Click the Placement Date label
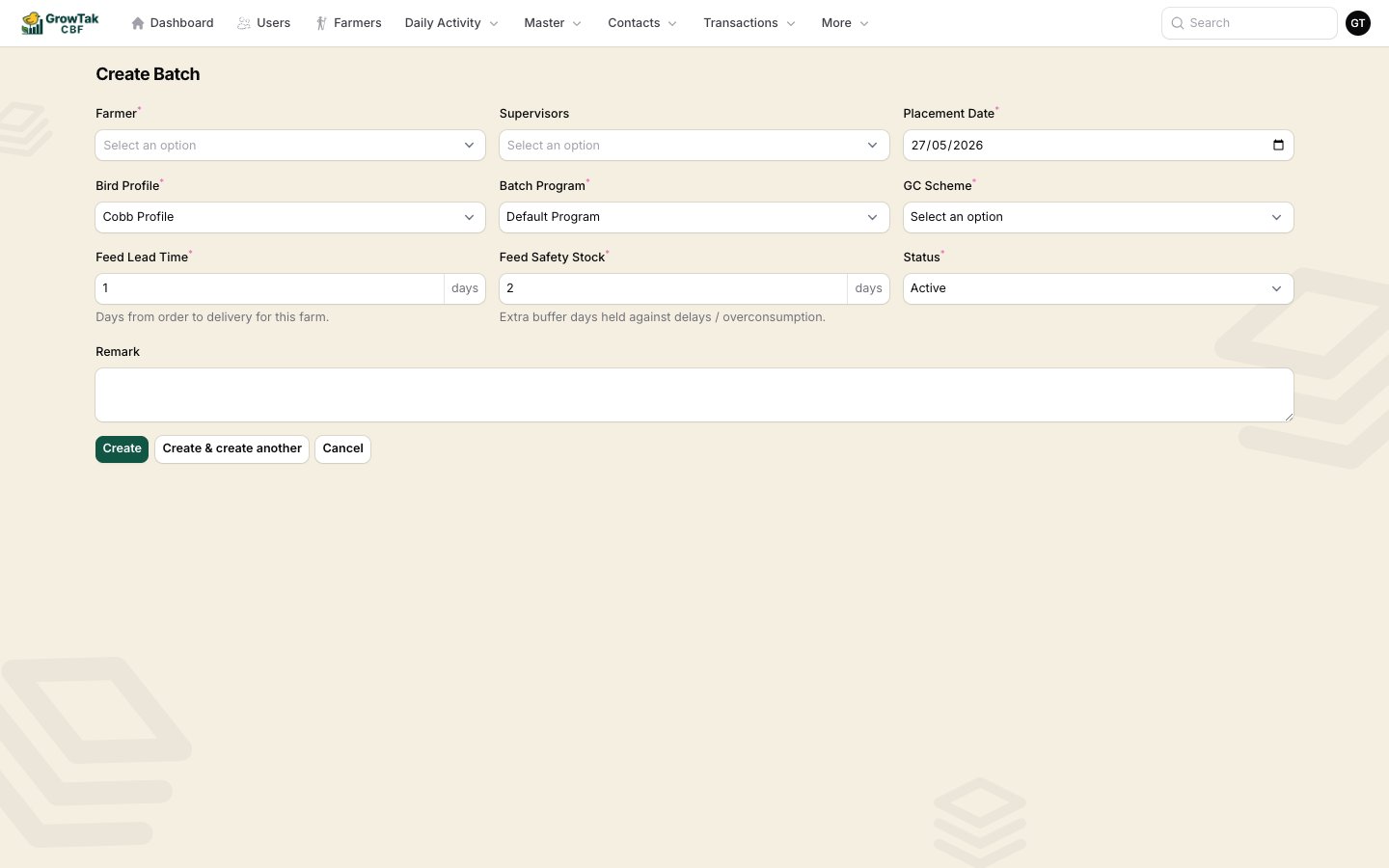Viewport: 1389px width, 868px height. (949, 114)
